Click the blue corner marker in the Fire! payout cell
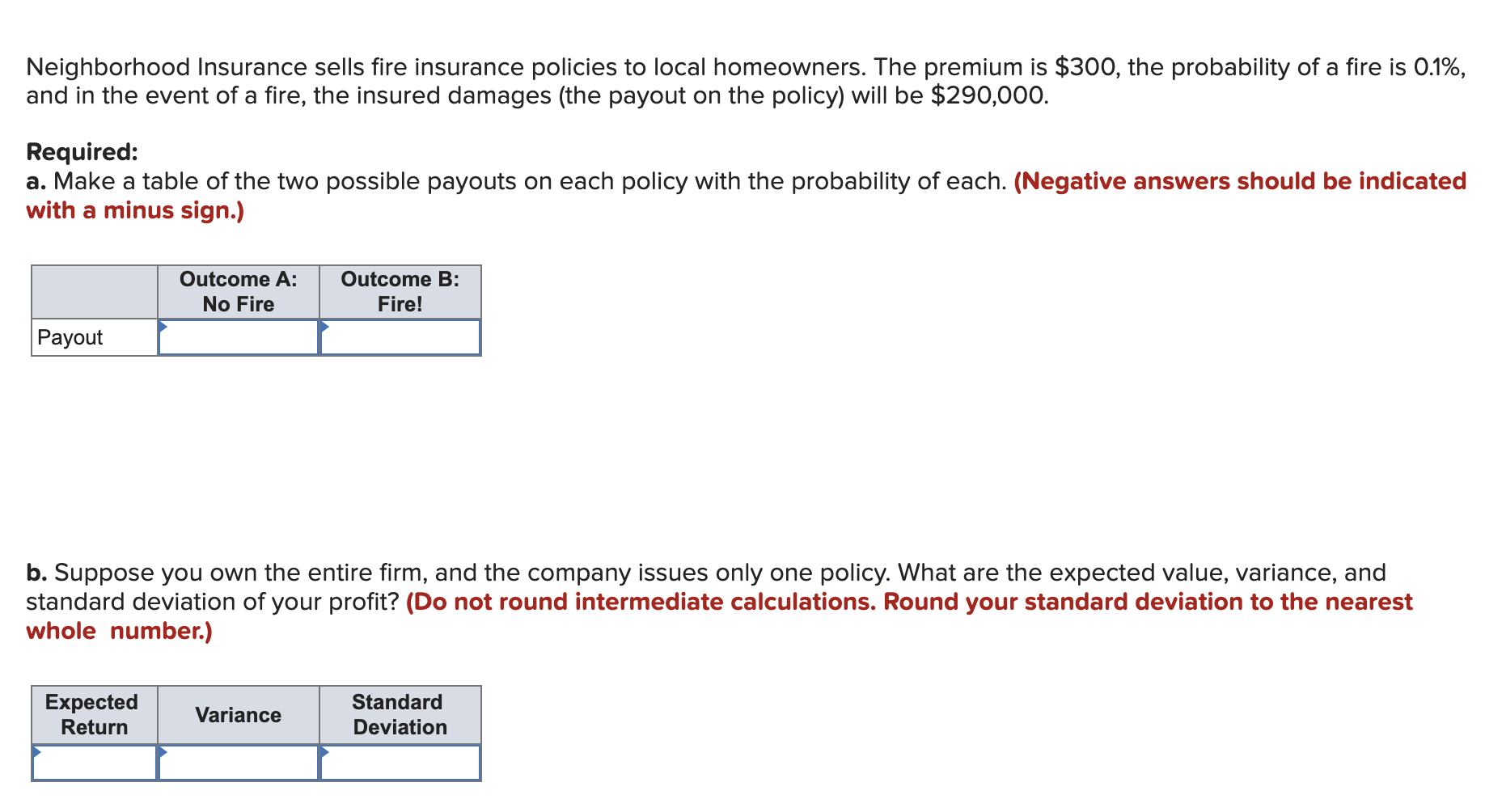 point(324,326)
